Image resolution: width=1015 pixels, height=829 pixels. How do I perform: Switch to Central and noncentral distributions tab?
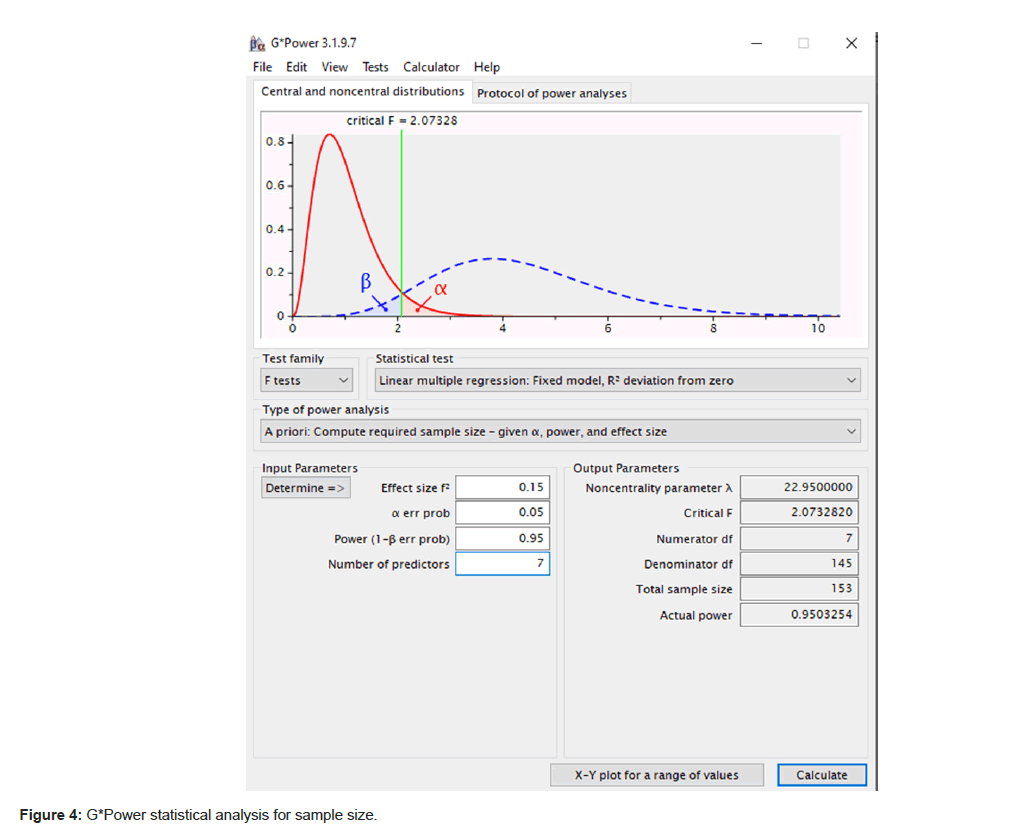(x=362, y=92)
